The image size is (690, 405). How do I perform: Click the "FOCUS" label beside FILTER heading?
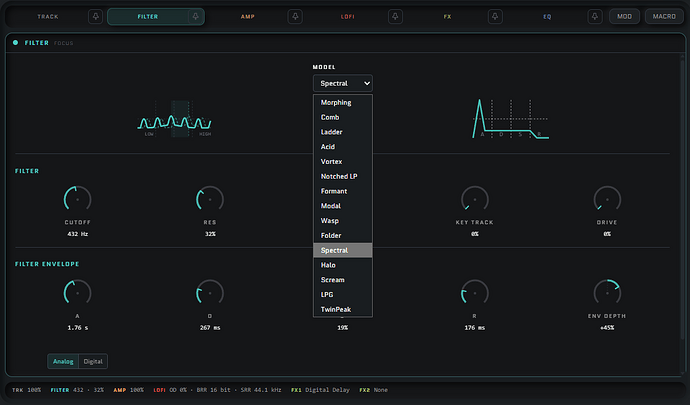pos(63,43)
